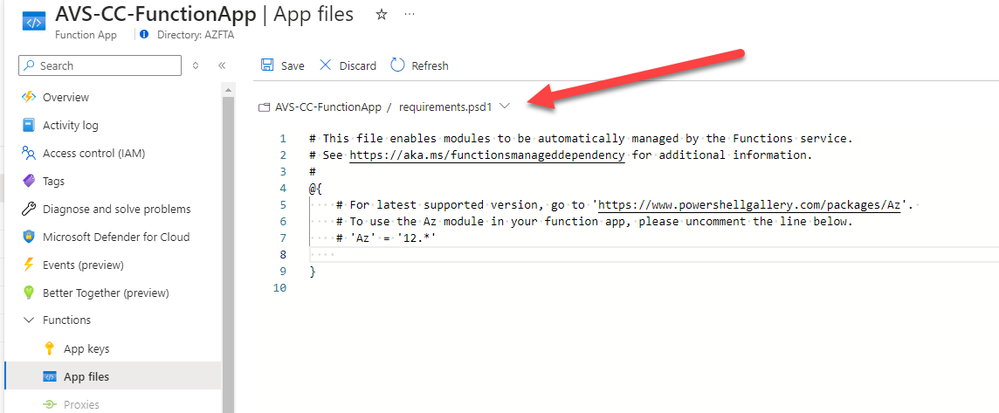Click the Save button label
The image size is (999, 413).
[292, 66]
